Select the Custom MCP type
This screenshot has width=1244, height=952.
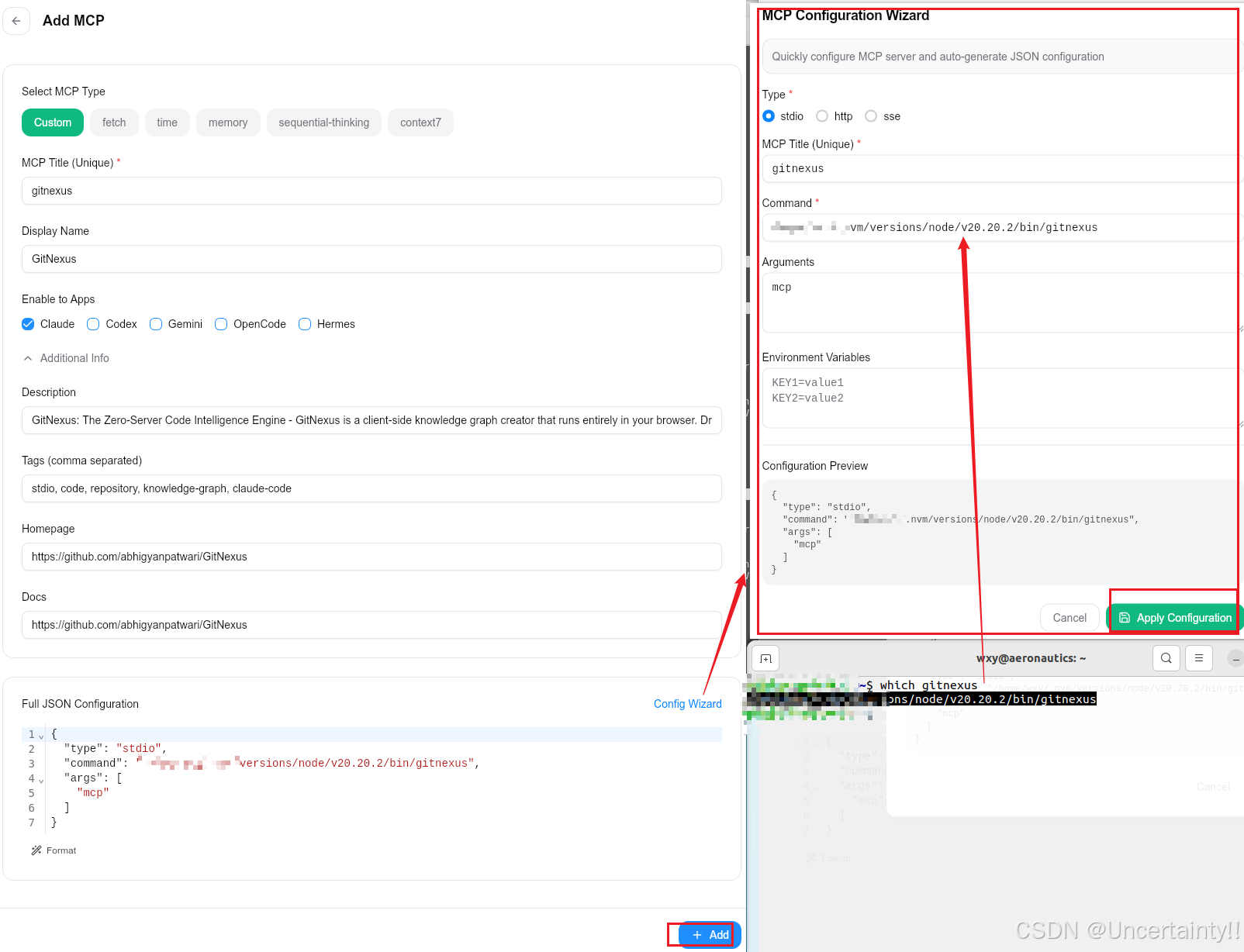(53, 122)
